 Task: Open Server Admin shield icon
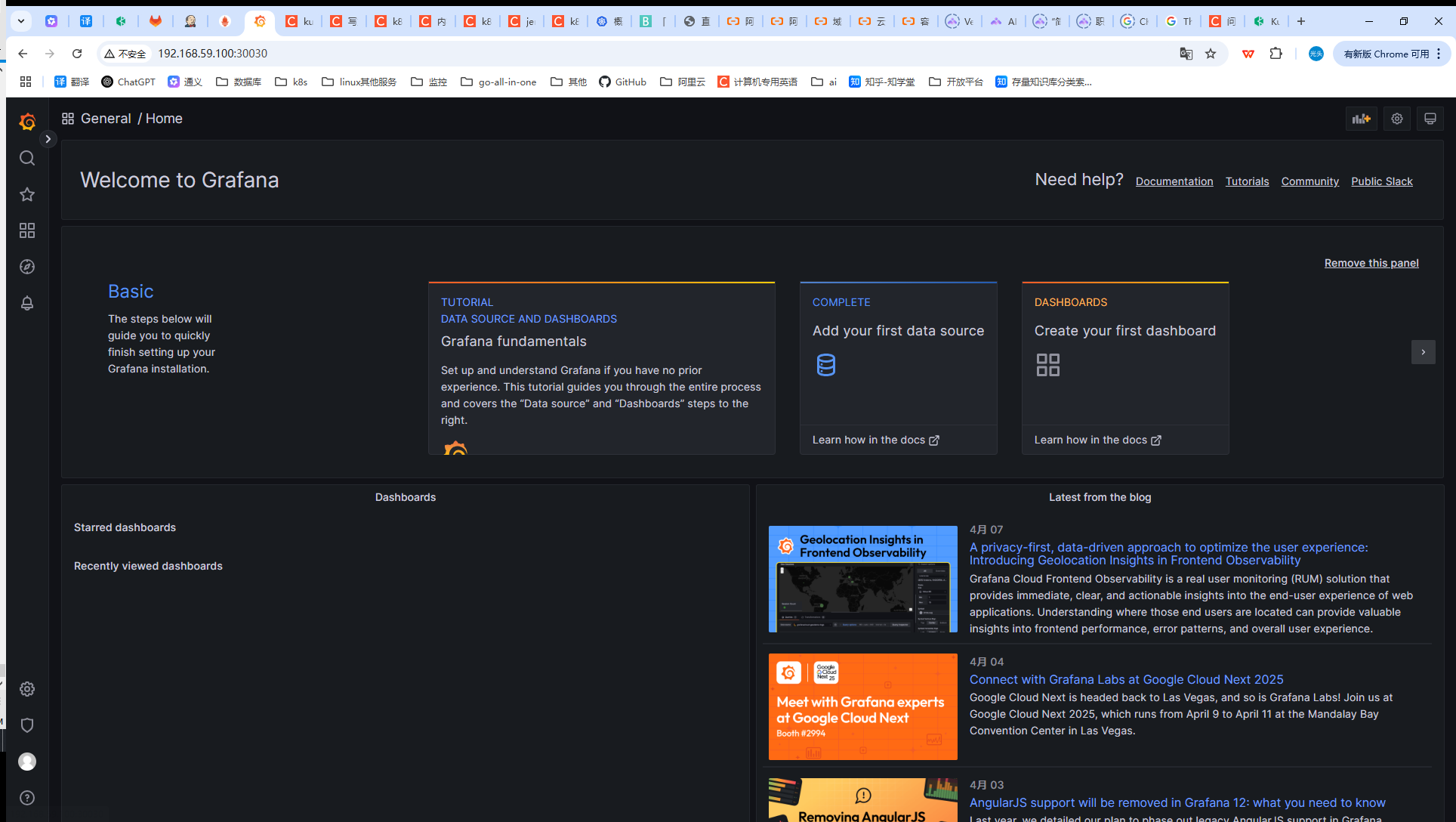tap(27, 725)
